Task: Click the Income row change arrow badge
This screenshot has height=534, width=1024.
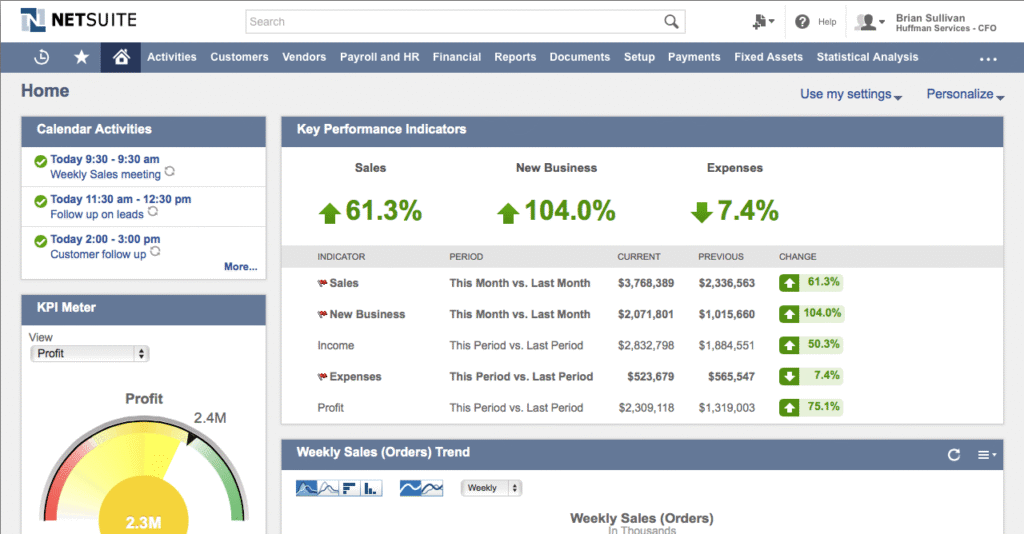Action: pos(789,345)
